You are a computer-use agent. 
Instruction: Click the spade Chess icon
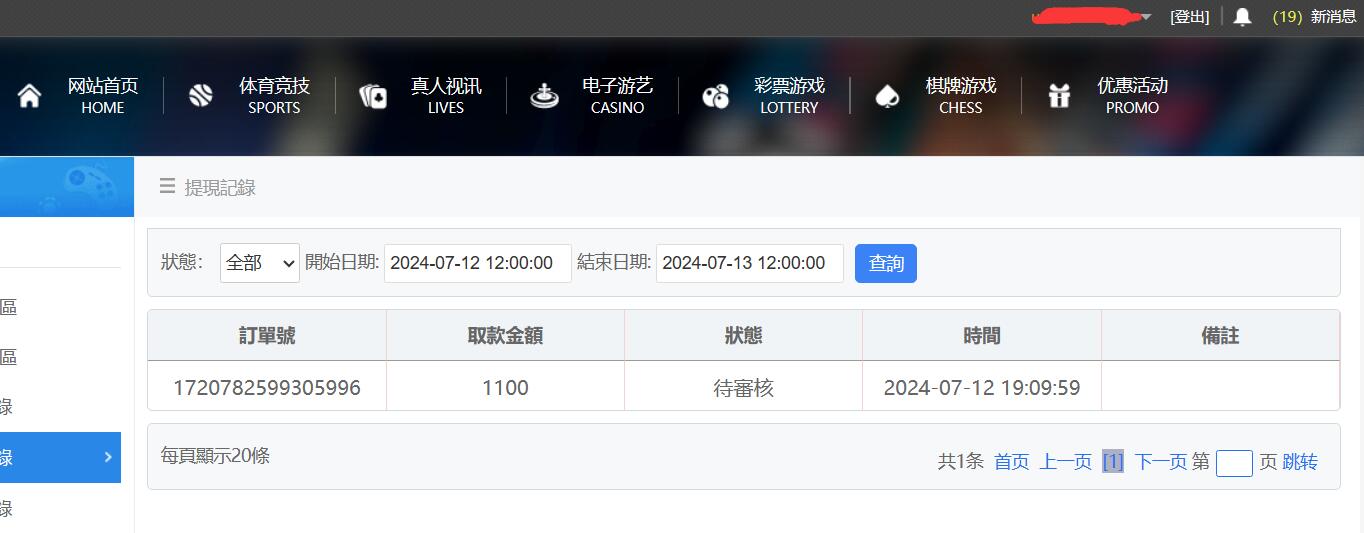(887, 96)
